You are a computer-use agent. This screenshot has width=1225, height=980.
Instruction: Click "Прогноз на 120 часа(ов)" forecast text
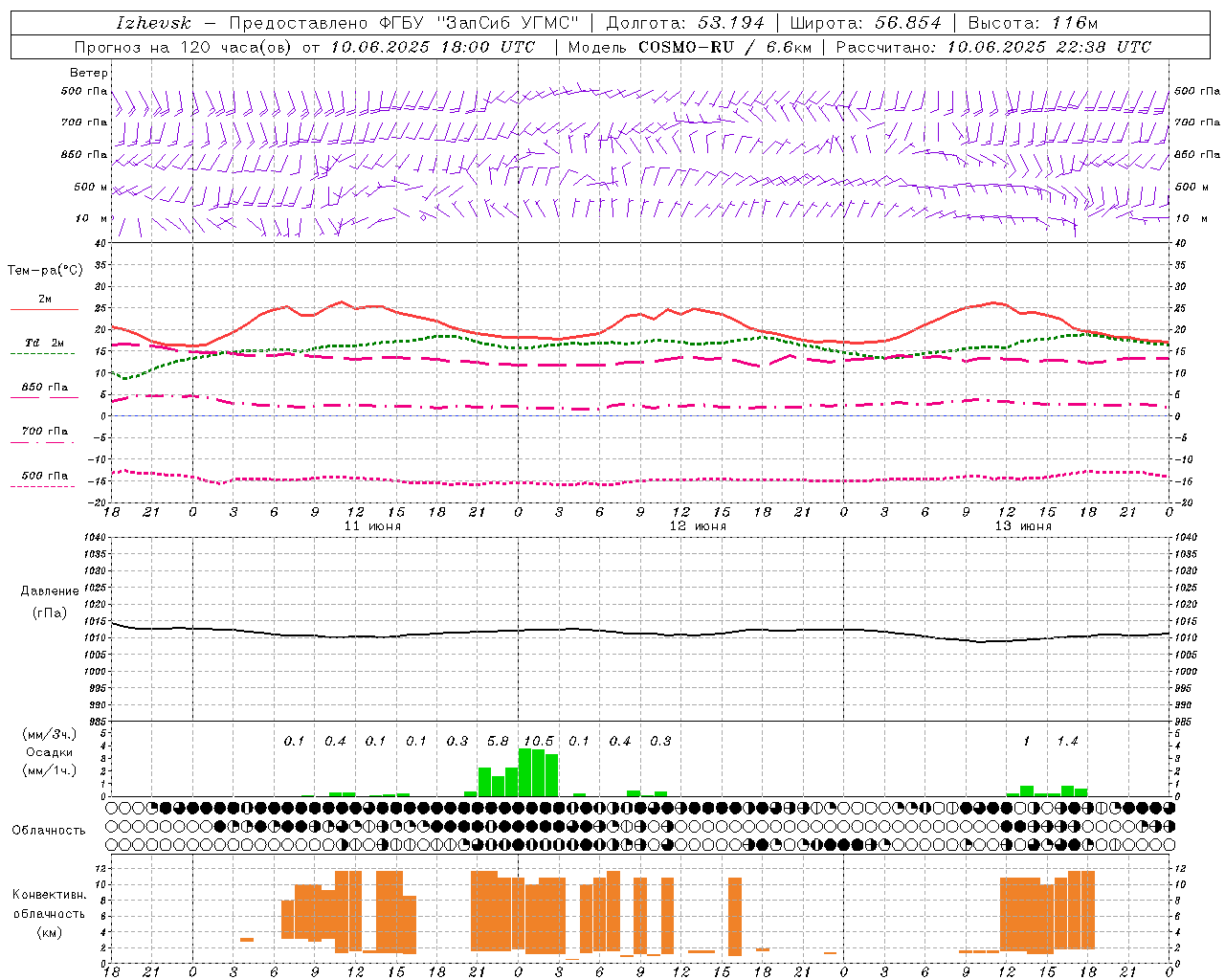click(x=184, y=47)
